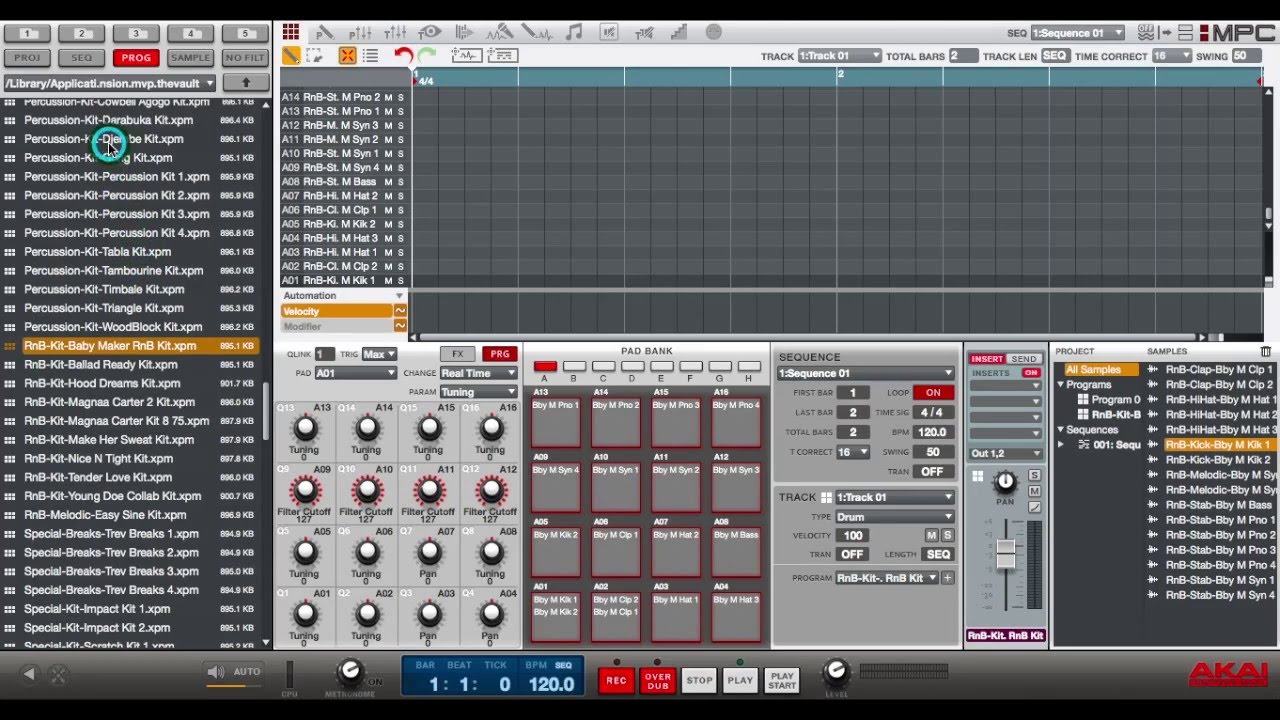1280x720 pixels.
Task: Click the REC transport button
Action: click(x=616, y=680)
